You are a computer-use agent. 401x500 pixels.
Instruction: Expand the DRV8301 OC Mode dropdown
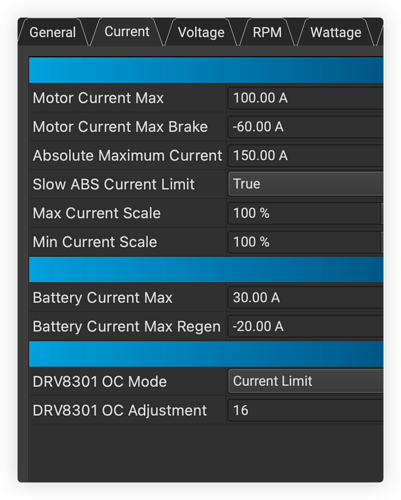point(306,381)
